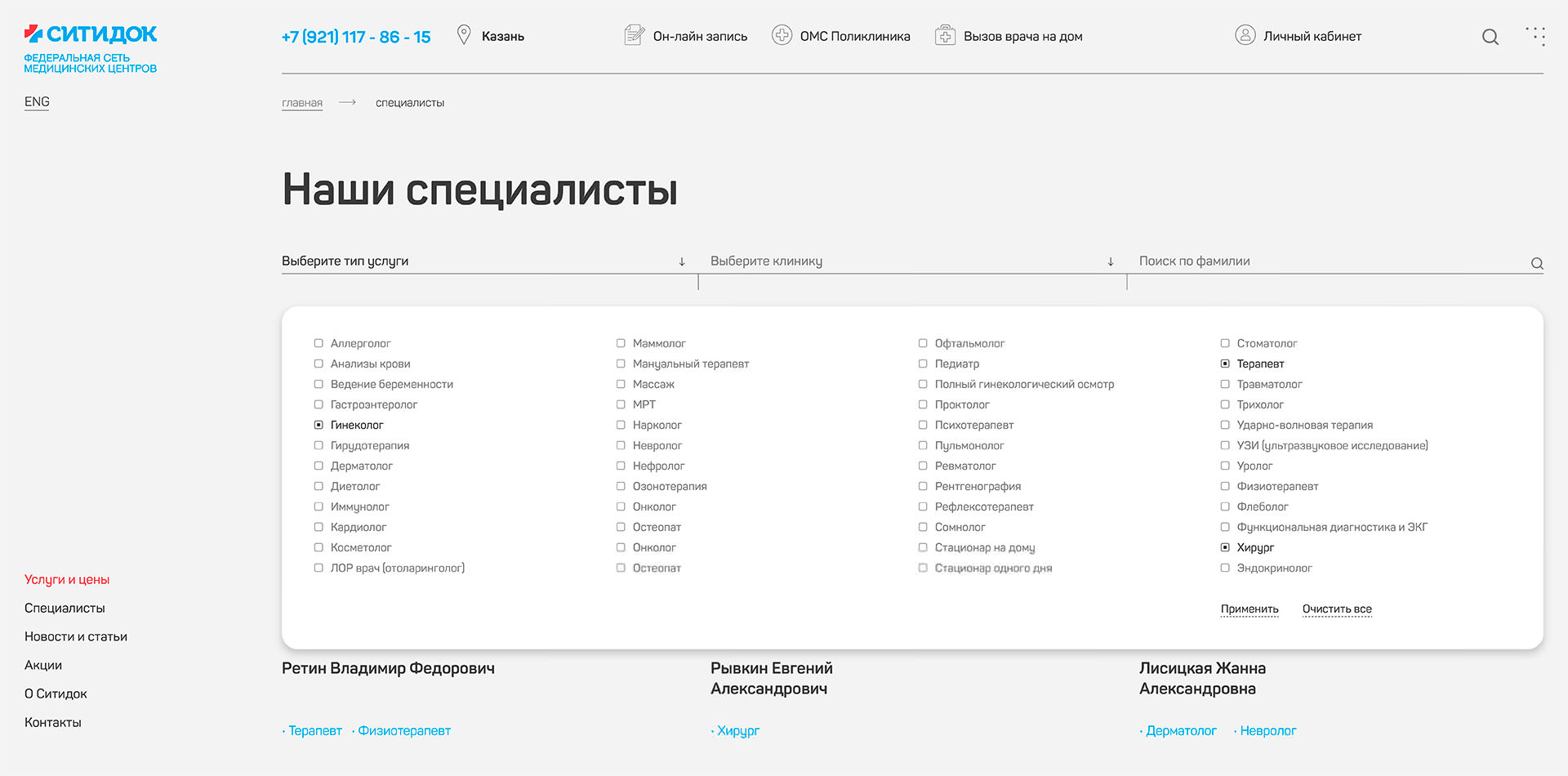Check the Уролог checkbox

(1225, 466)
